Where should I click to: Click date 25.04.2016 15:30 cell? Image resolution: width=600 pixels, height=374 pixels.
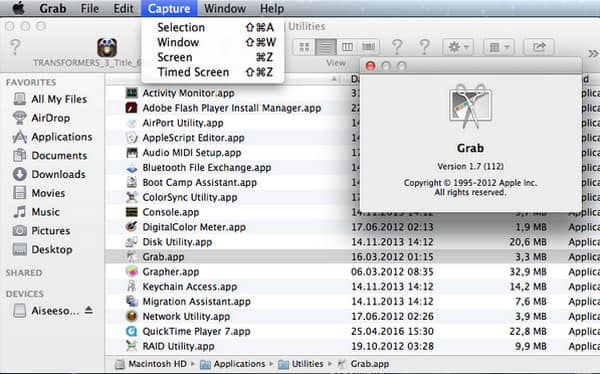[x=392, y=332]
